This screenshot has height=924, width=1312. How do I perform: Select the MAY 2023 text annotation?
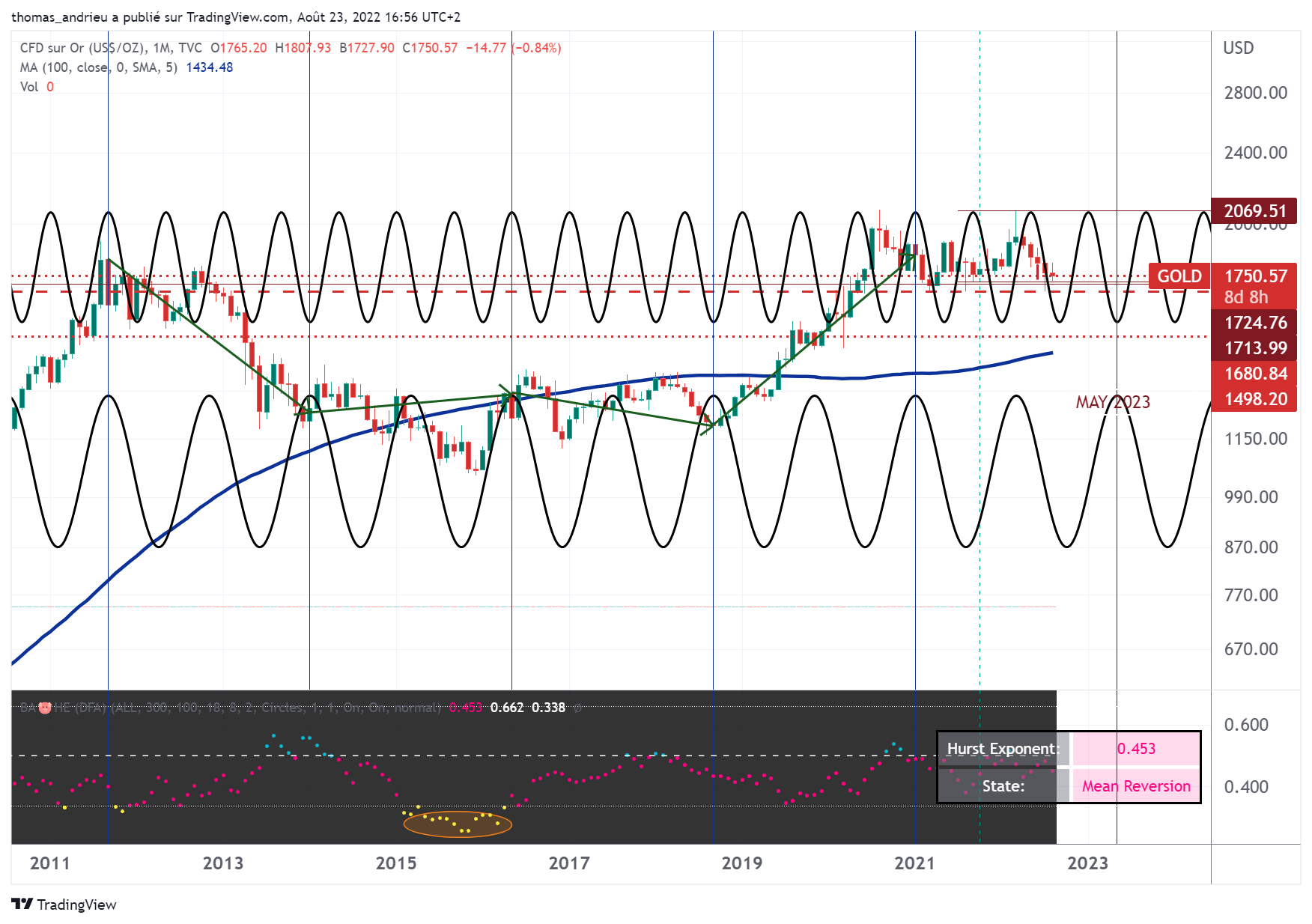click(x=1112, y=402)
